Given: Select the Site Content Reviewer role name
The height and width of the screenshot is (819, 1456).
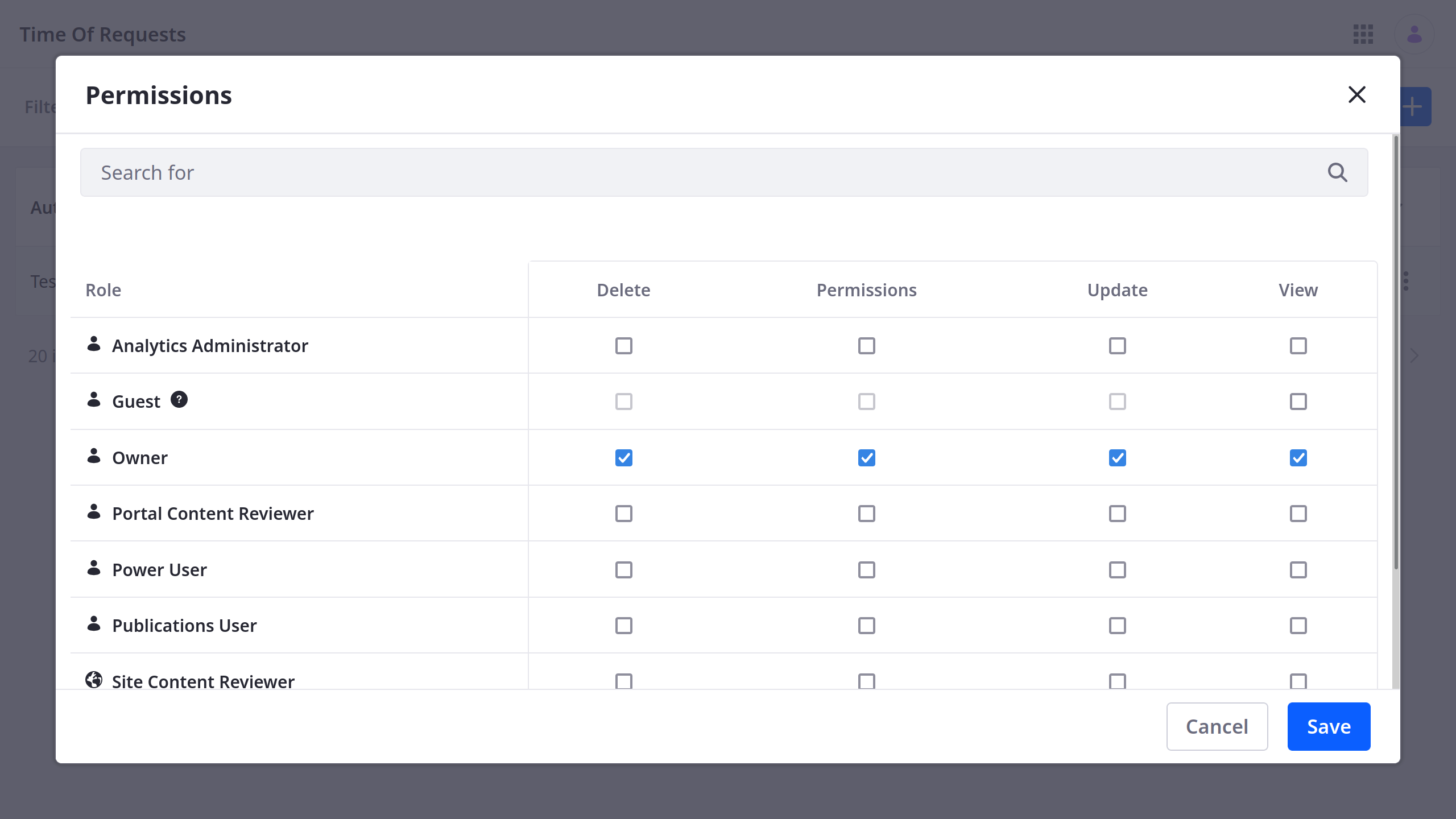Looking at the screenshot, I should coord(204,681).
